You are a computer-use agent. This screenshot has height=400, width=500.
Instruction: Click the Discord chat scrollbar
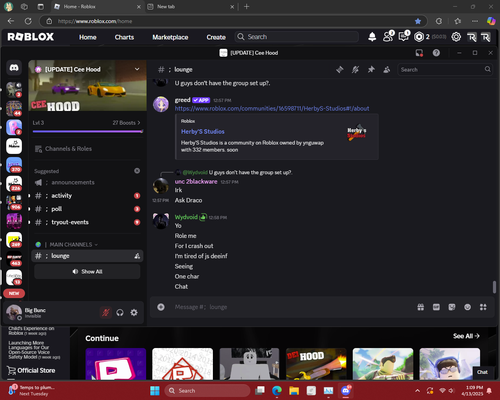pos(494,287)
